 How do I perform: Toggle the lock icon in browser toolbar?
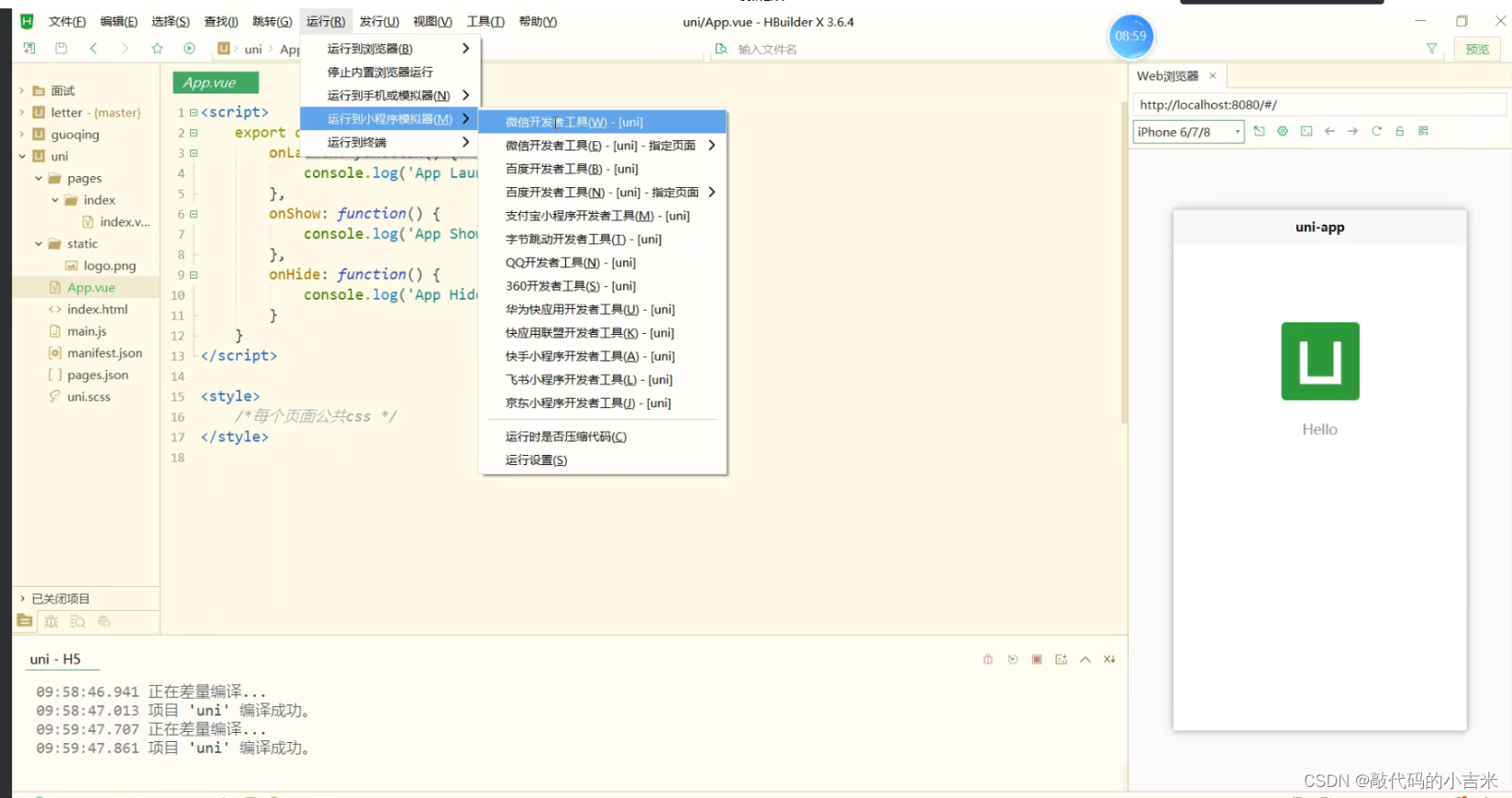pos(1400,131)
